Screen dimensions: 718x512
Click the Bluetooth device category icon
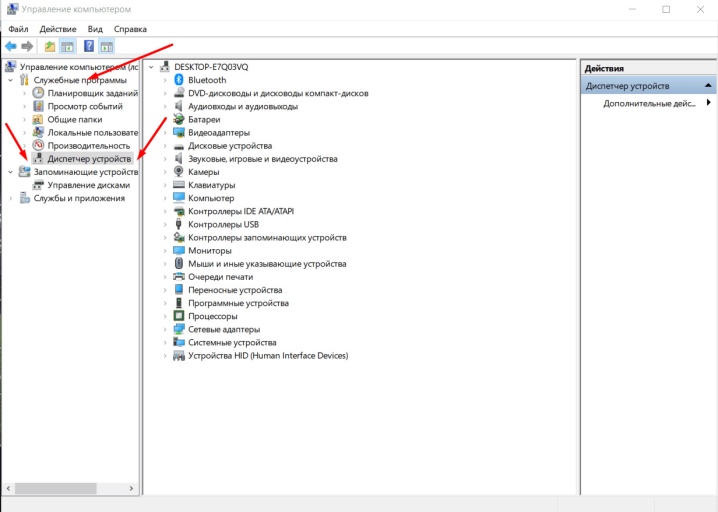179,80
